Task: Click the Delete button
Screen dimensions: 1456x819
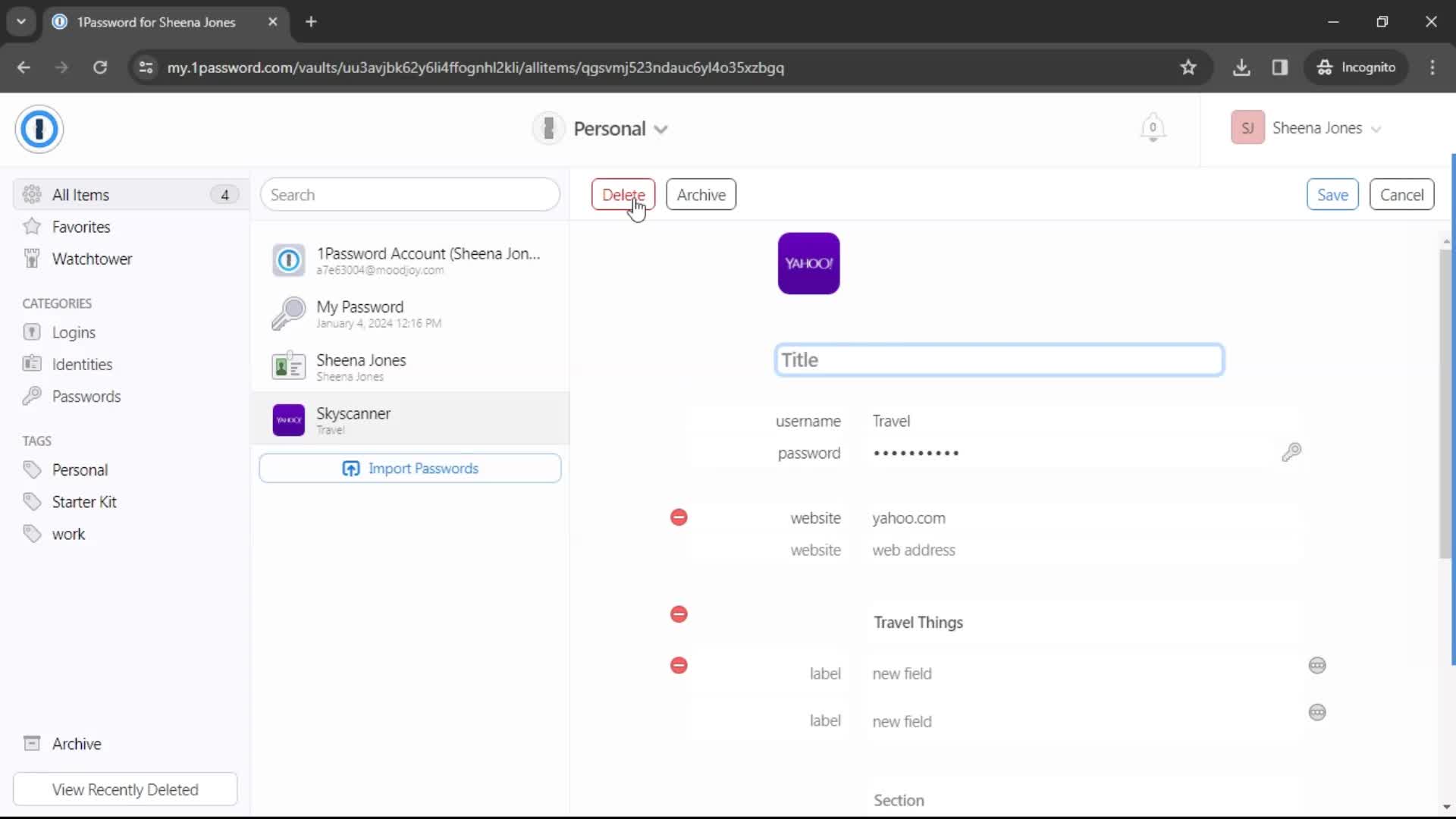Action: tap(623, 195)
